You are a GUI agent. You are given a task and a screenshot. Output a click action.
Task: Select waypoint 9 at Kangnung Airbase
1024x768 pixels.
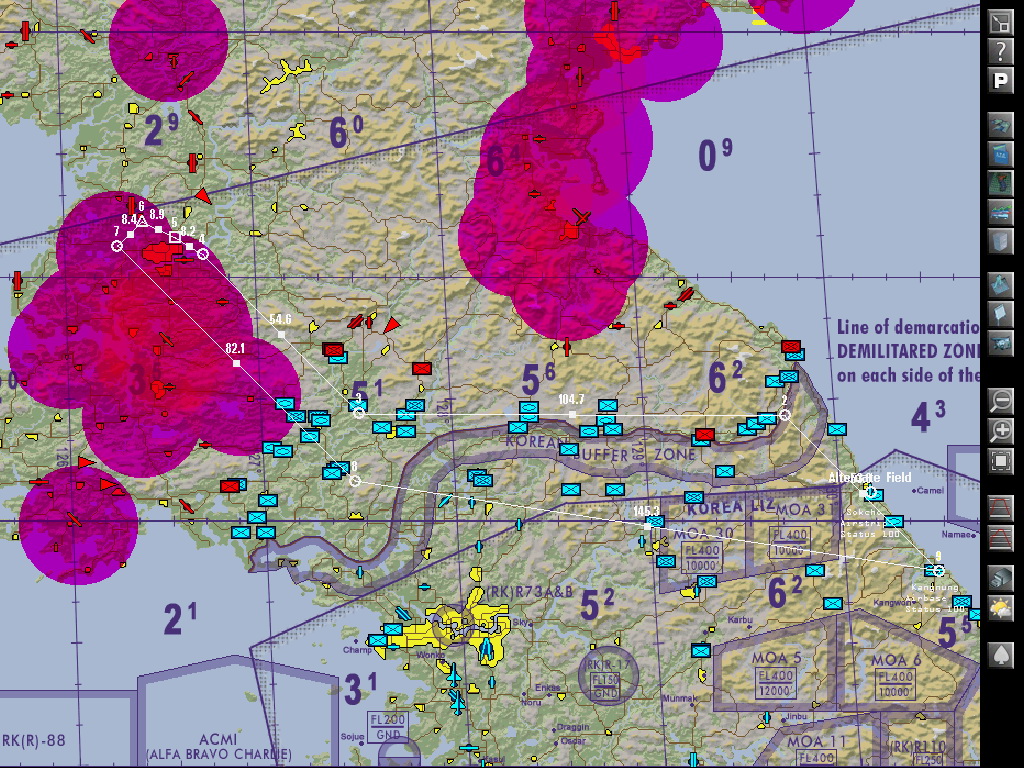click(938, 570)
